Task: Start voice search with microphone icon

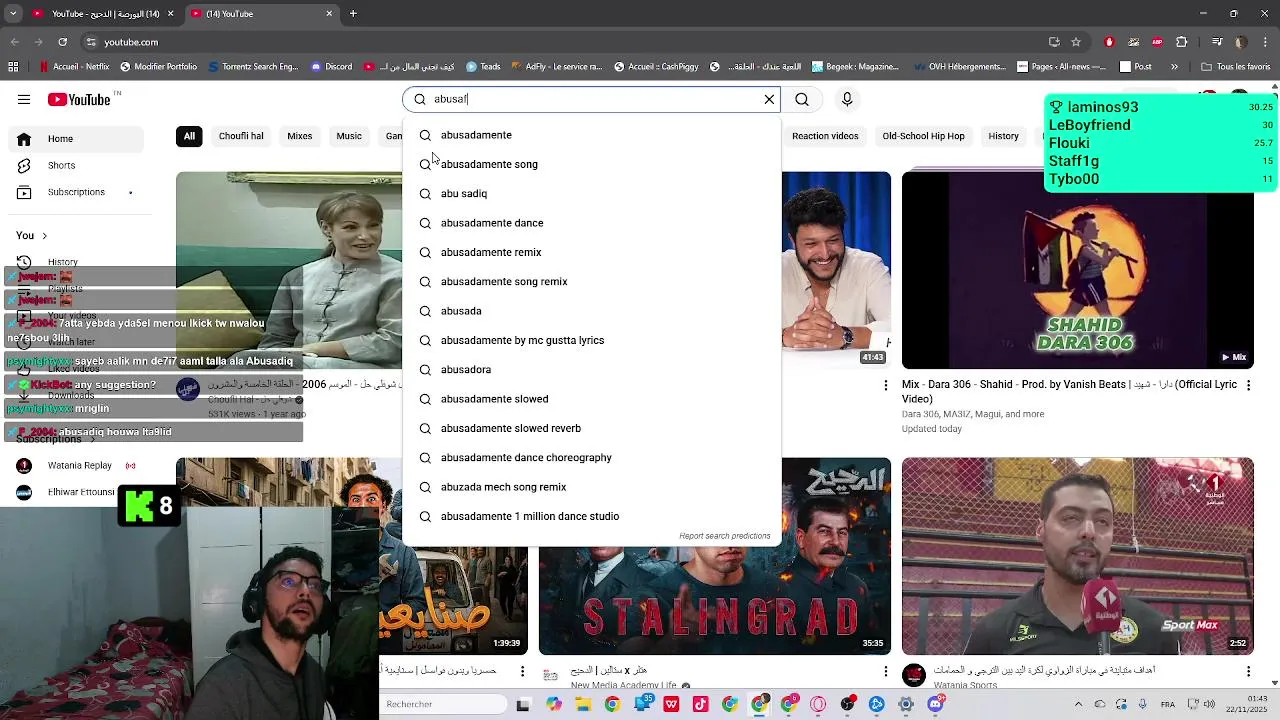Action: pos(847,99)
